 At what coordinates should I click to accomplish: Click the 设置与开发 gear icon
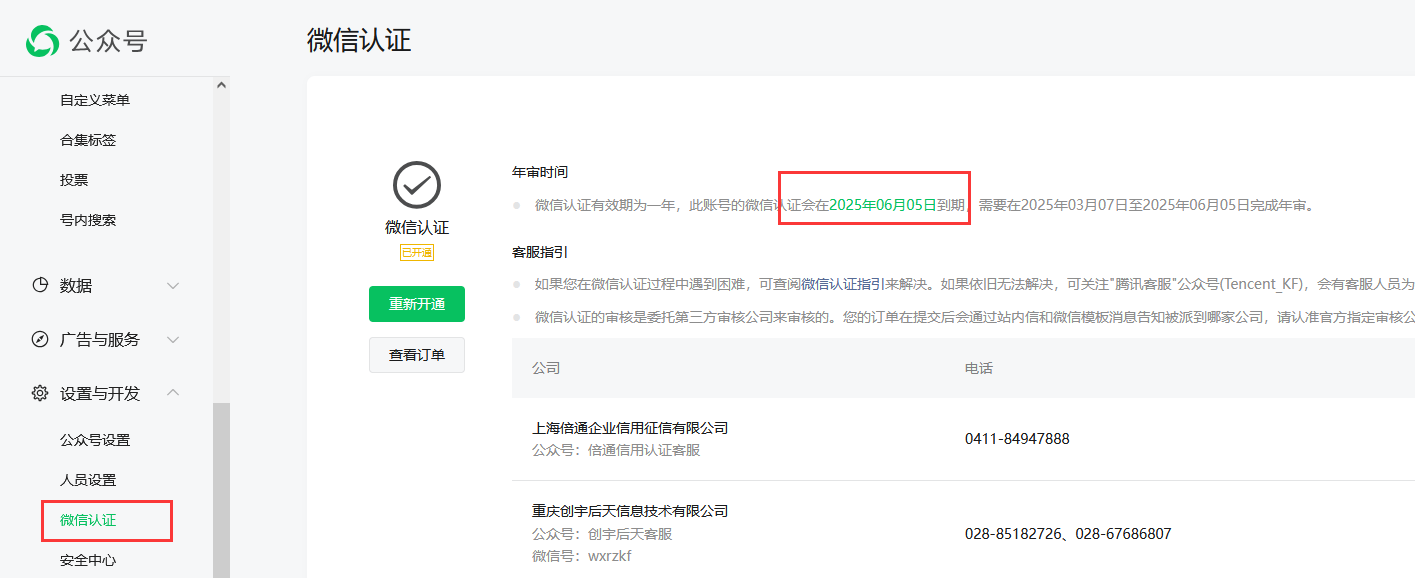point(40,393)
